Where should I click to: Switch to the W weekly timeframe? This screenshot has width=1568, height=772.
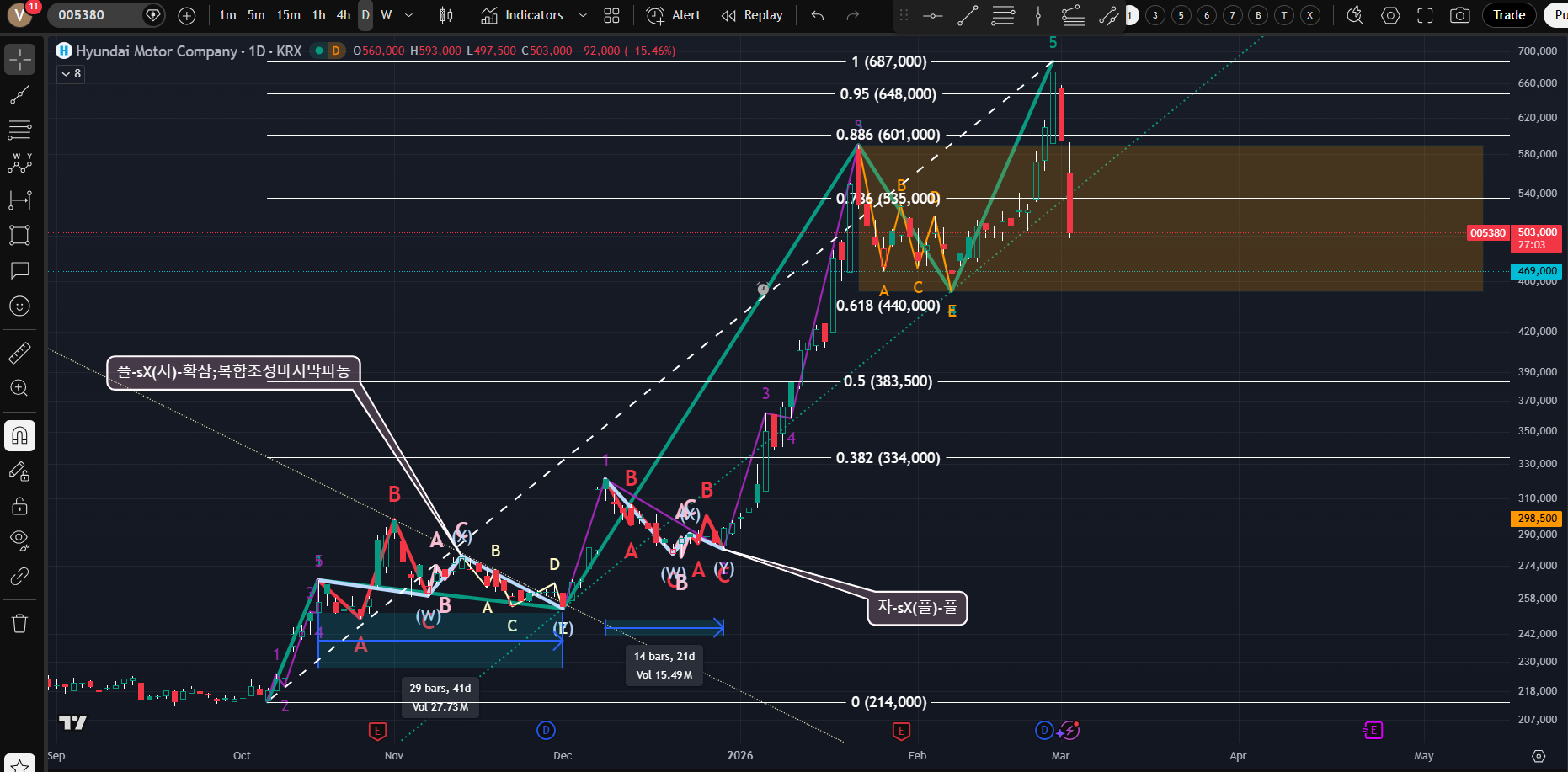click(x=387, y=15)
